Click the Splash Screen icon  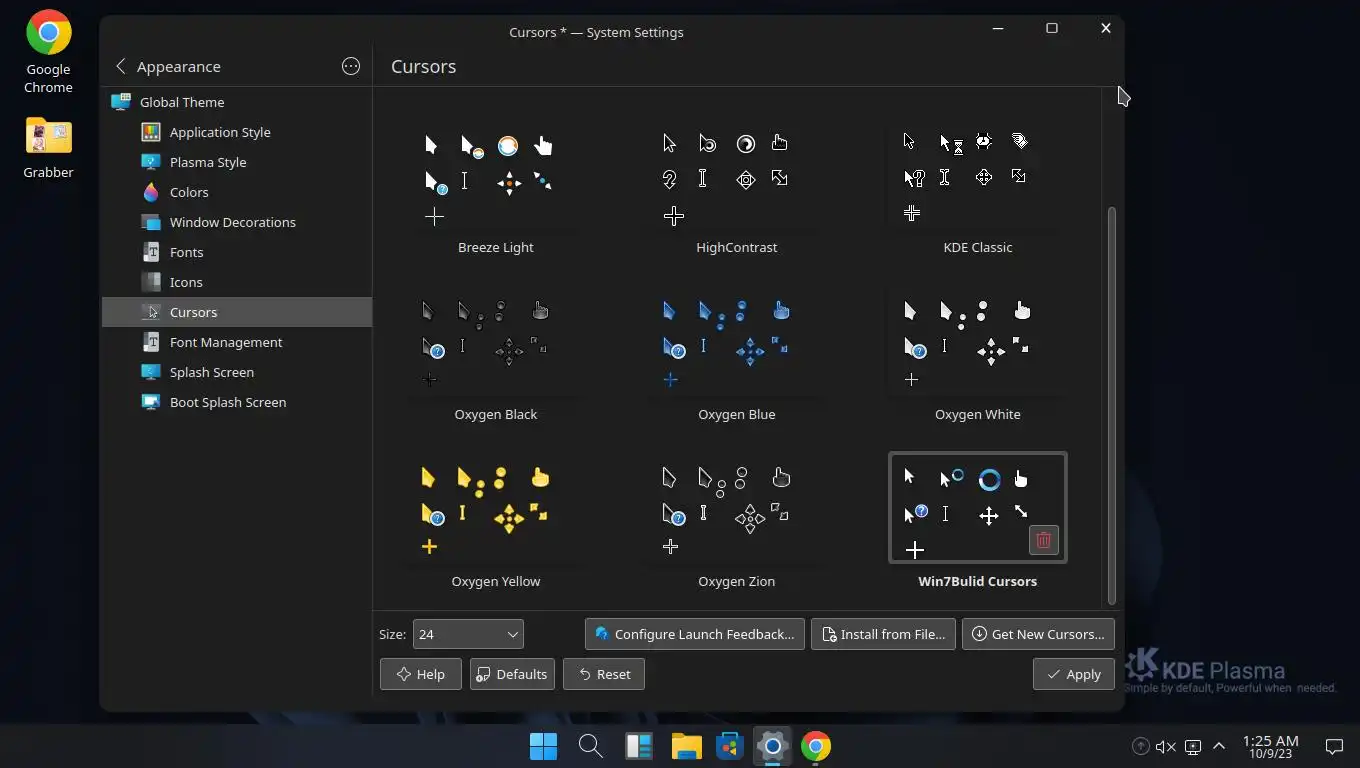click(x=151, y=372)
